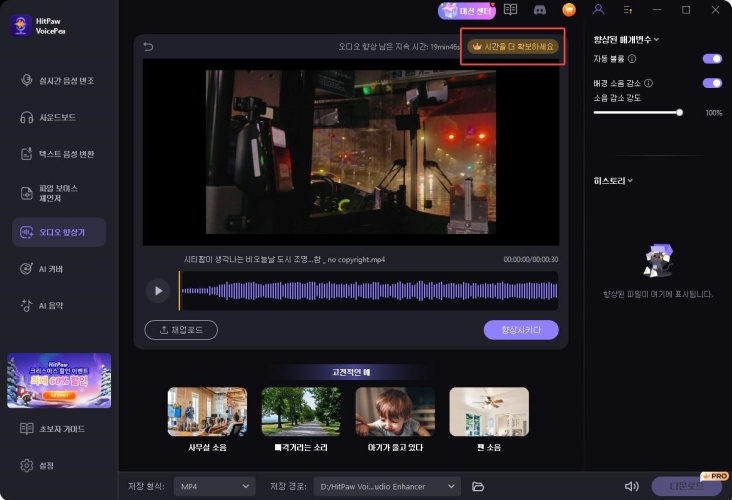
Task: Click the 초보자 가이드 book icon
Action: point(27,429)
